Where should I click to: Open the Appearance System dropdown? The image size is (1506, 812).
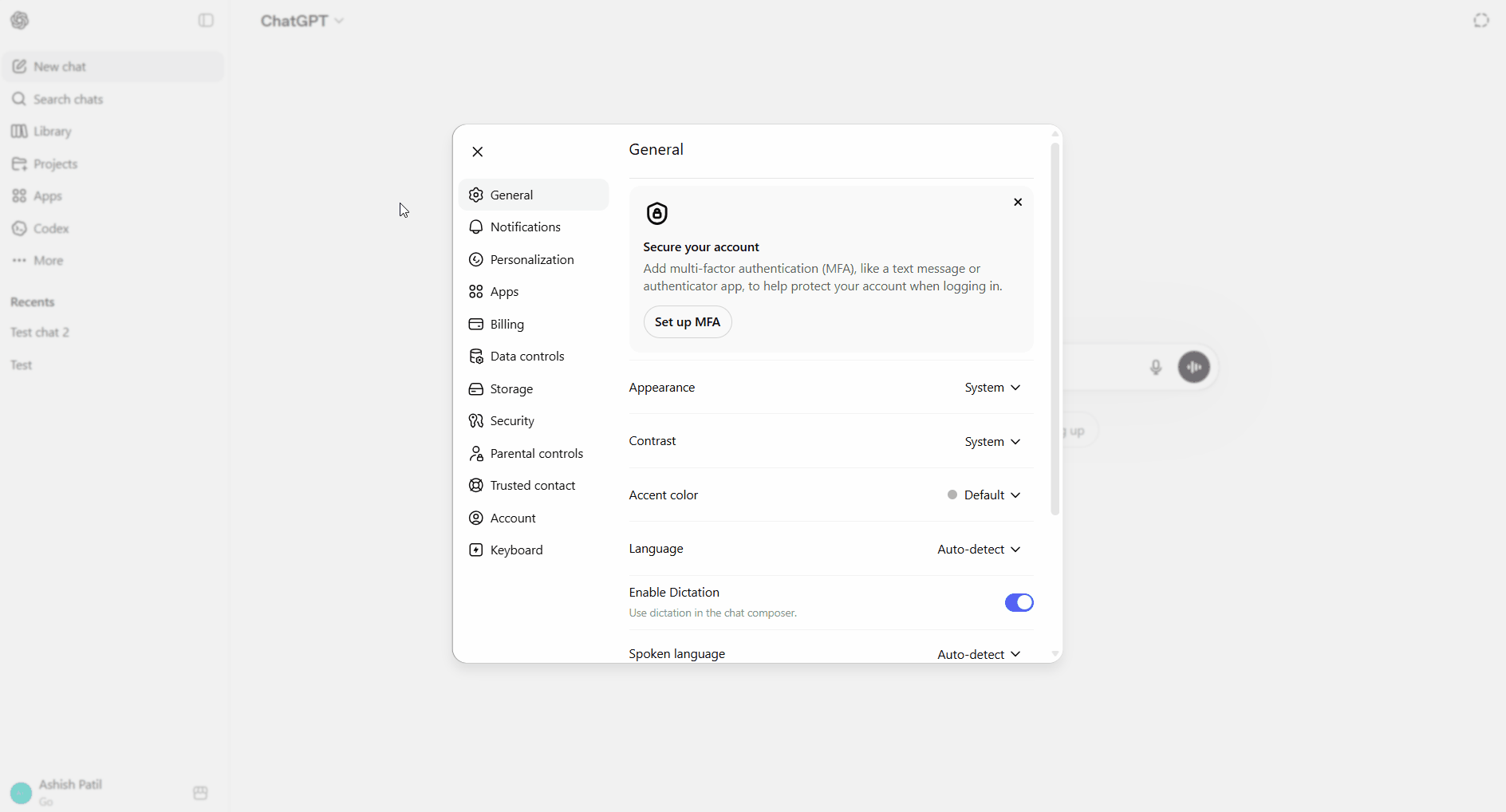[x=992, y=388]
